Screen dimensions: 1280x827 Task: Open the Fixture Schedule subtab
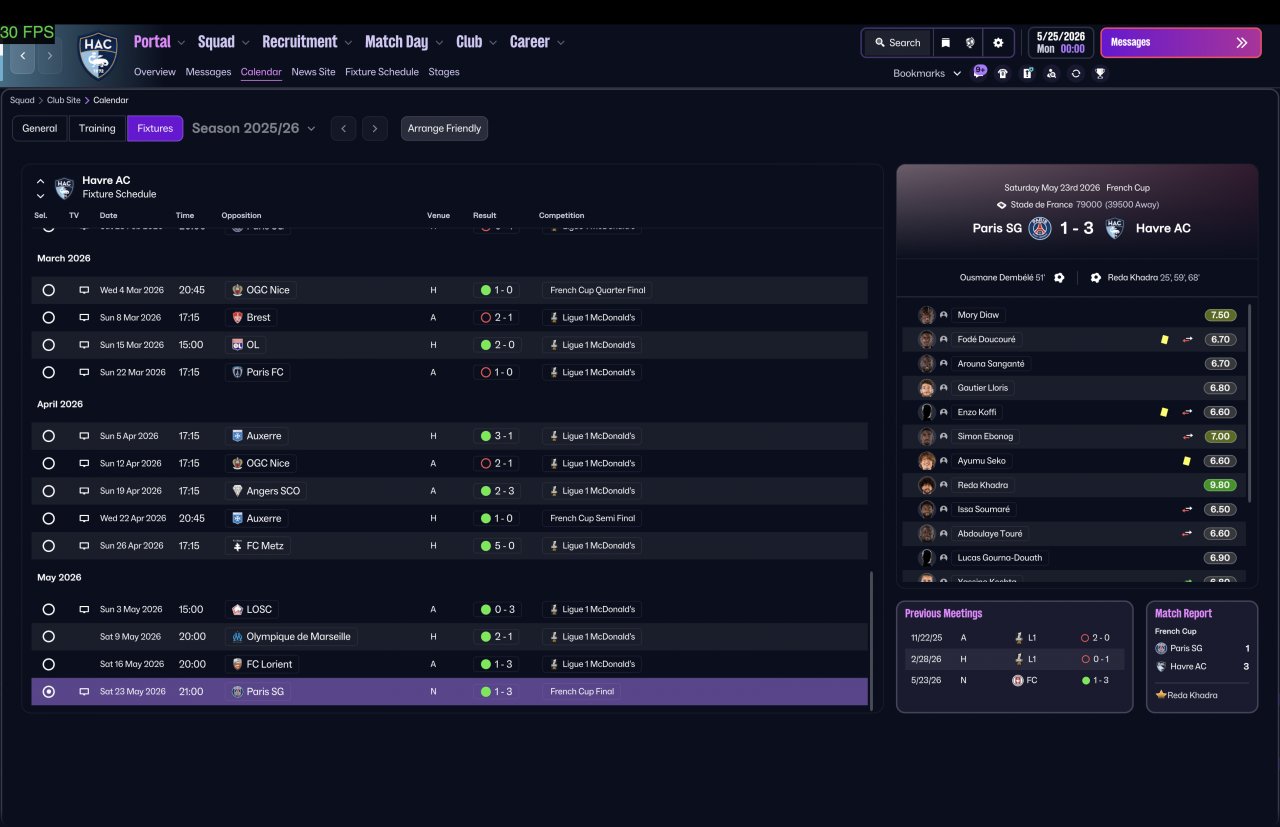(x=382, y=72)
